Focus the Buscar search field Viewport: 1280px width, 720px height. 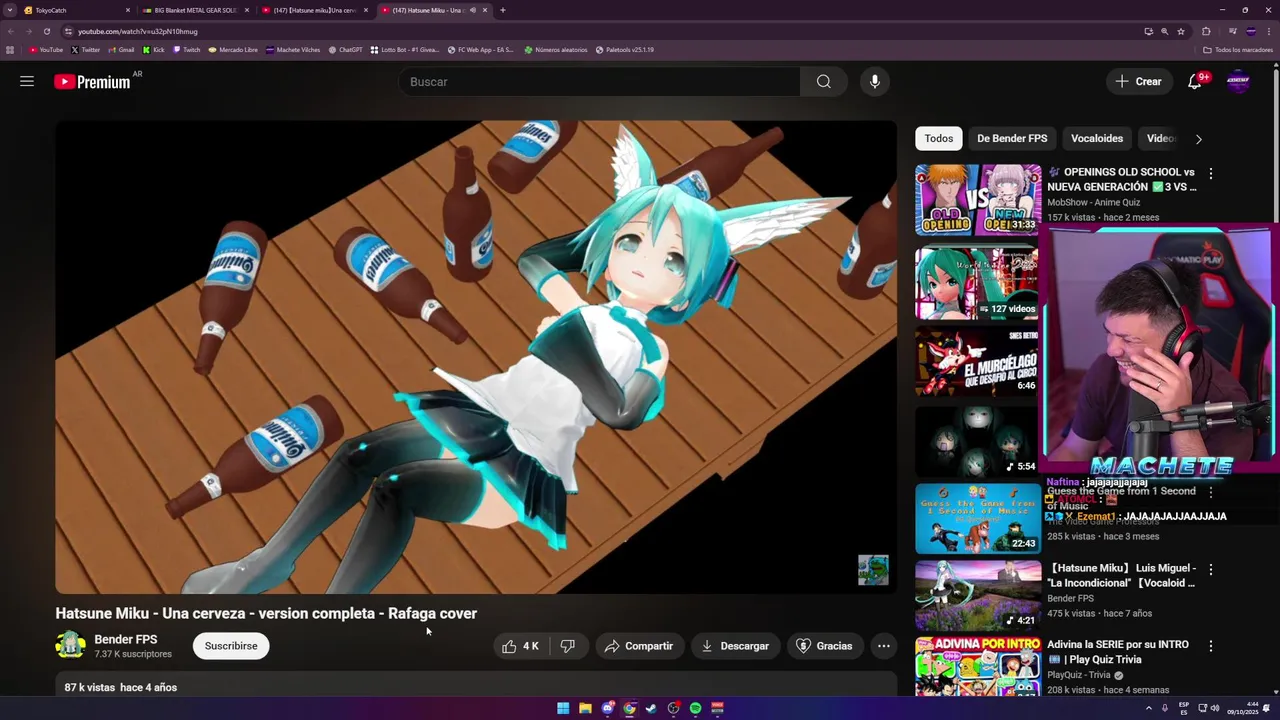point(599,82)
